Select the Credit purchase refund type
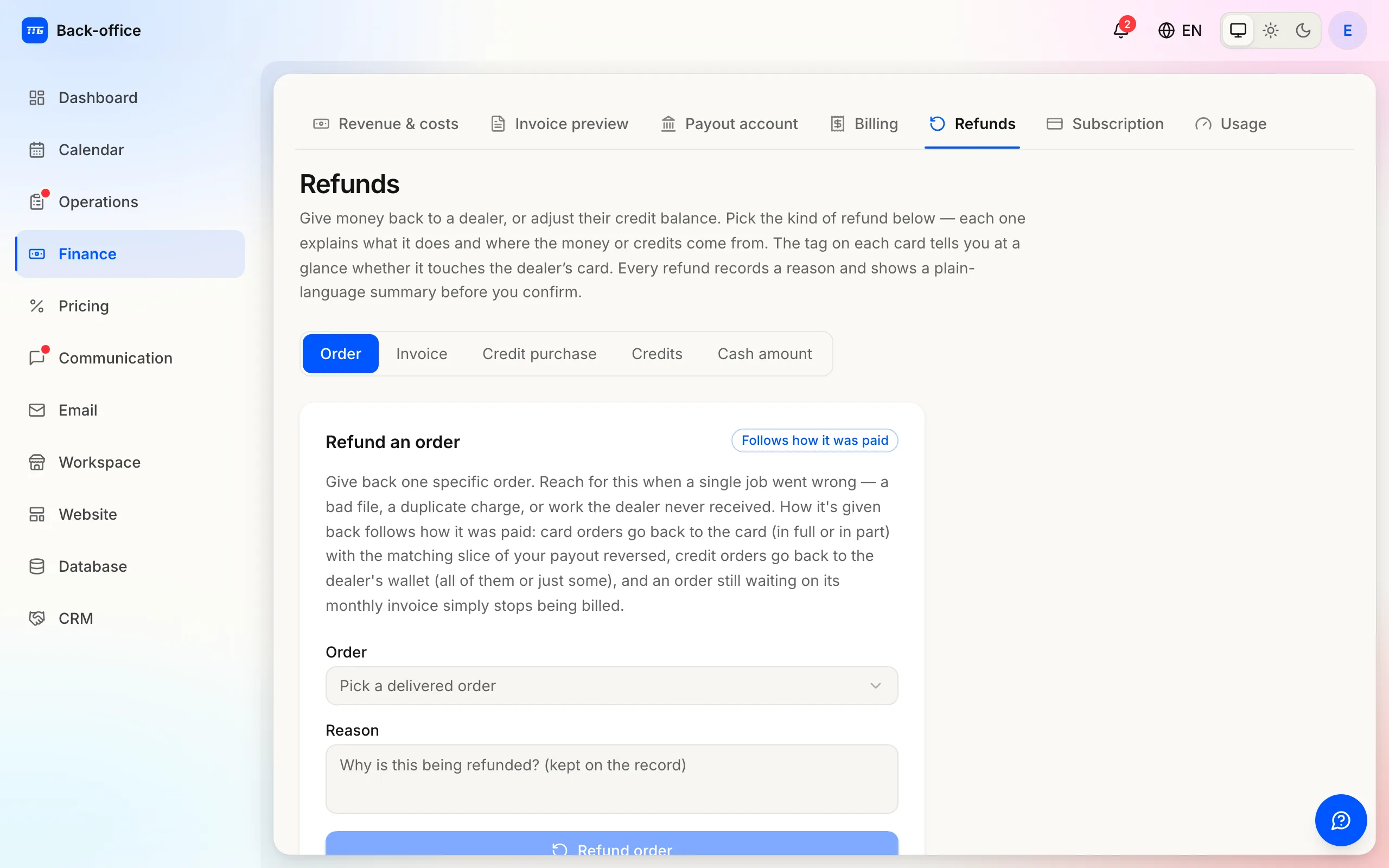 pos(539,354)
